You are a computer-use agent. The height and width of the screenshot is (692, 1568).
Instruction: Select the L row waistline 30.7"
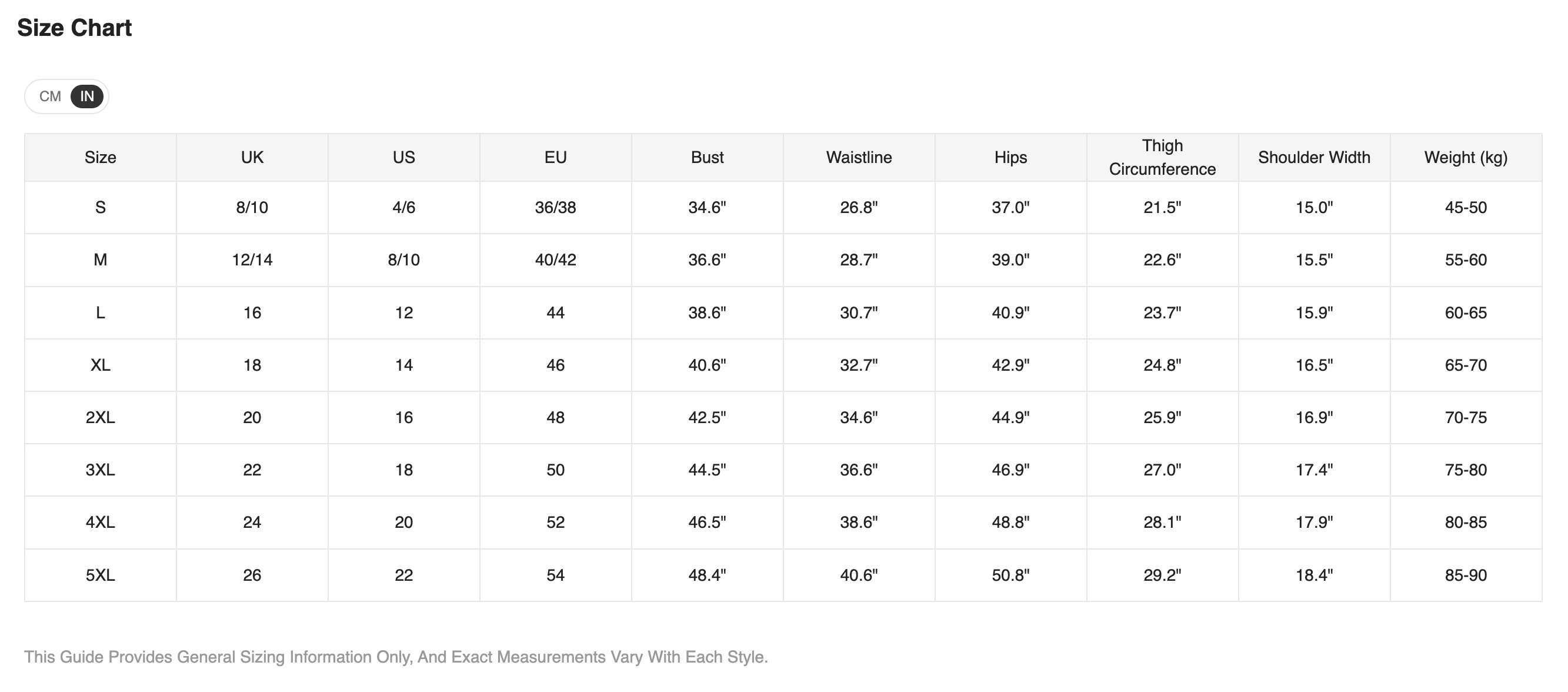click(x=859, y=312)
